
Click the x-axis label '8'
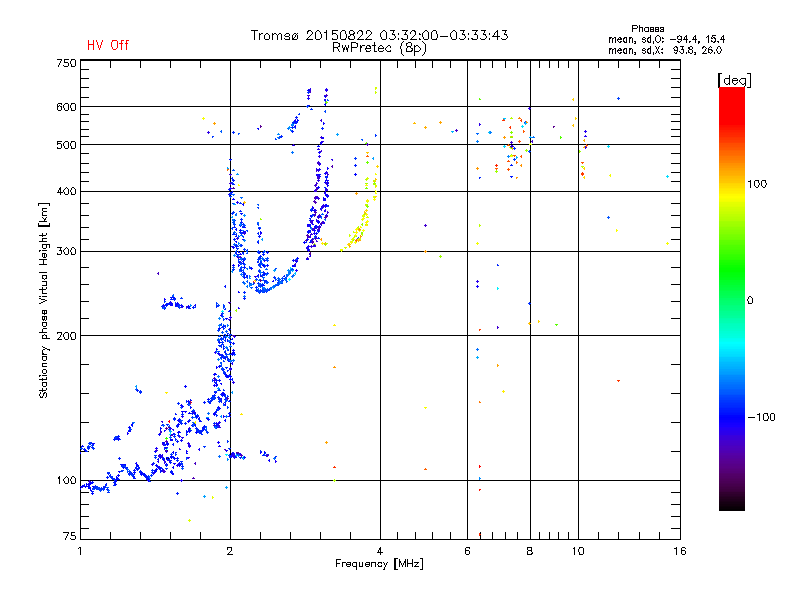pyautogui.click(x=530, y=551)
